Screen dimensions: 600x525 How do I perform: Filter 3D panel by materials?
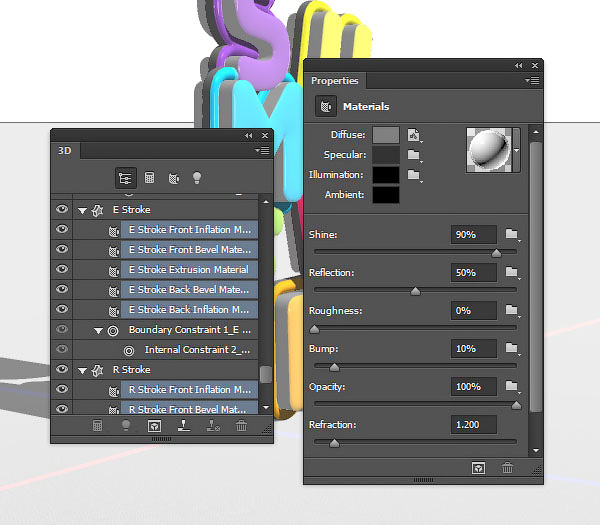[x=174, y=178]
